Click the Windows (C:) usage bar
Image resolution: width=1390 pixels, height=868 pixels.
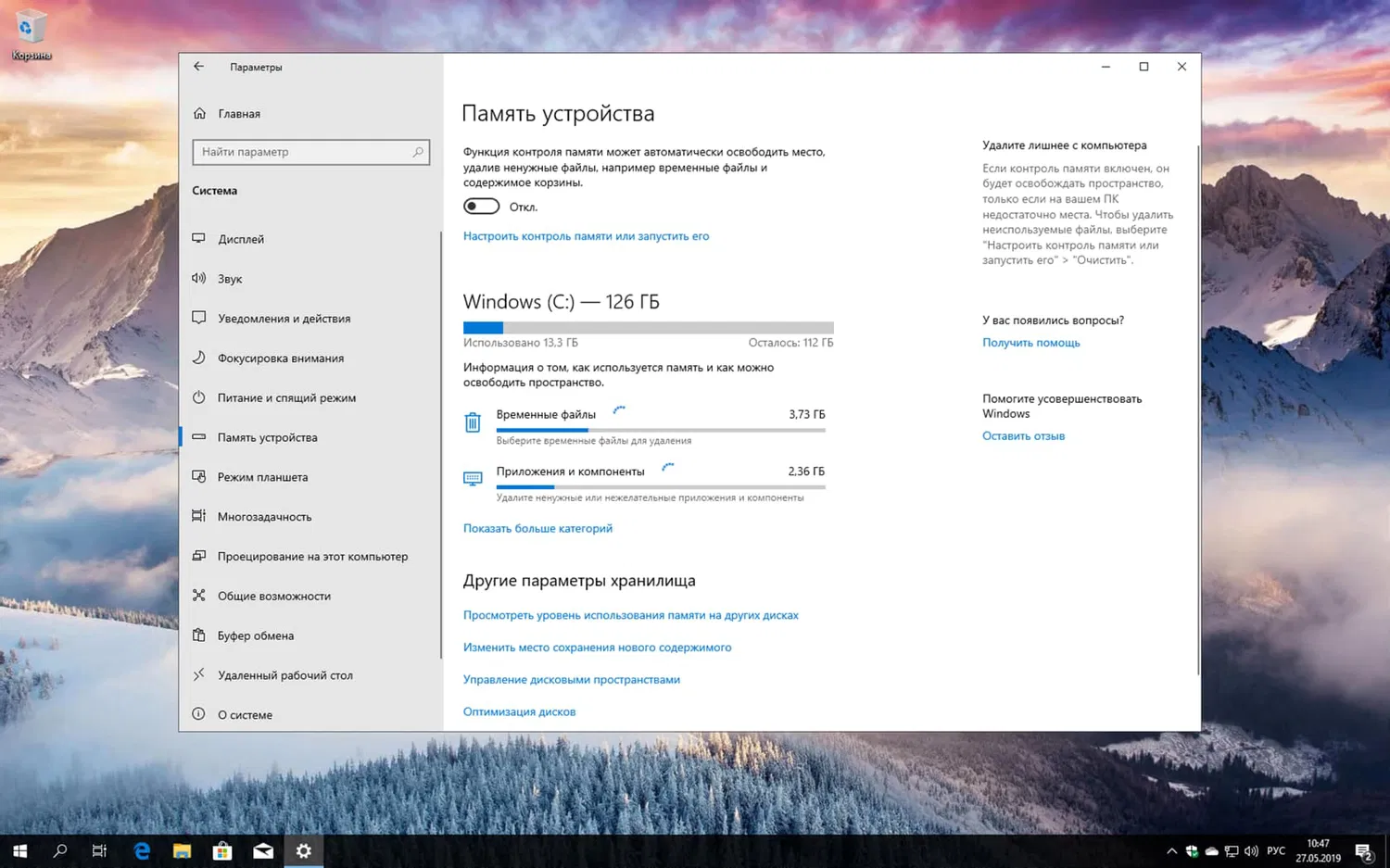(648, 327)
